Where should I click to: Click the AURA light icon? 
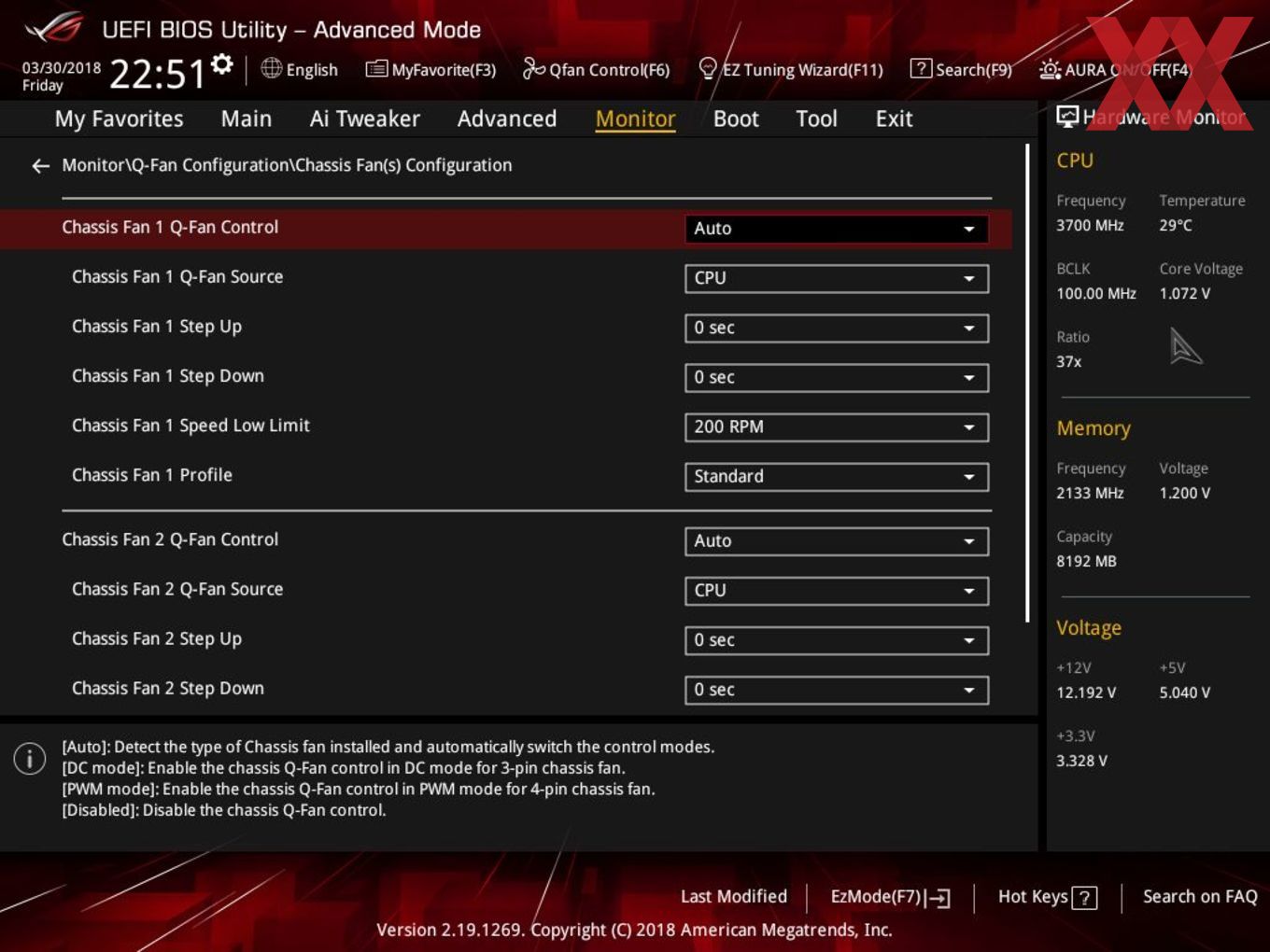[x=1050, y=69]
